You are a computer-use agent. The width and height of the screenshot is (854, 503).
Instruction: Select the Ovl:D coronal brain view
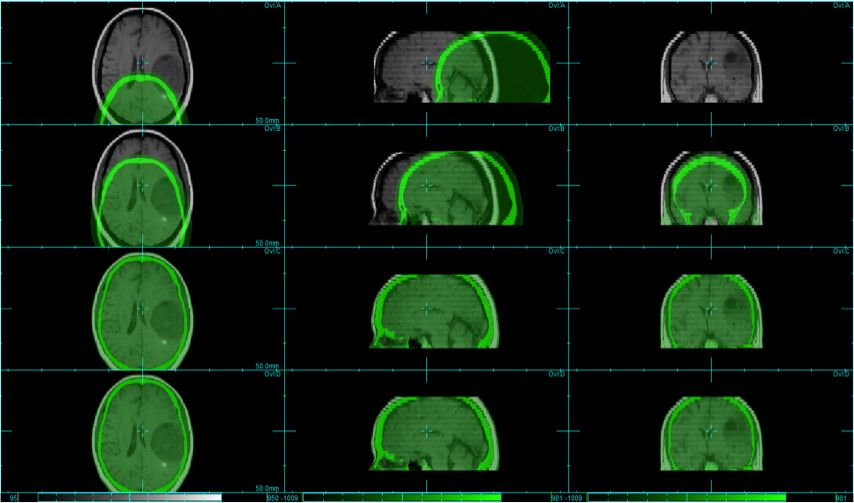(x=711, y=431)
